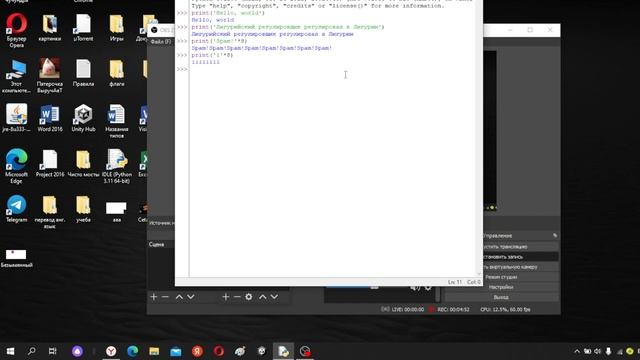Screen dimensions: 640x360
Task: Open the учеба folder
Action: tap(83, 209)
